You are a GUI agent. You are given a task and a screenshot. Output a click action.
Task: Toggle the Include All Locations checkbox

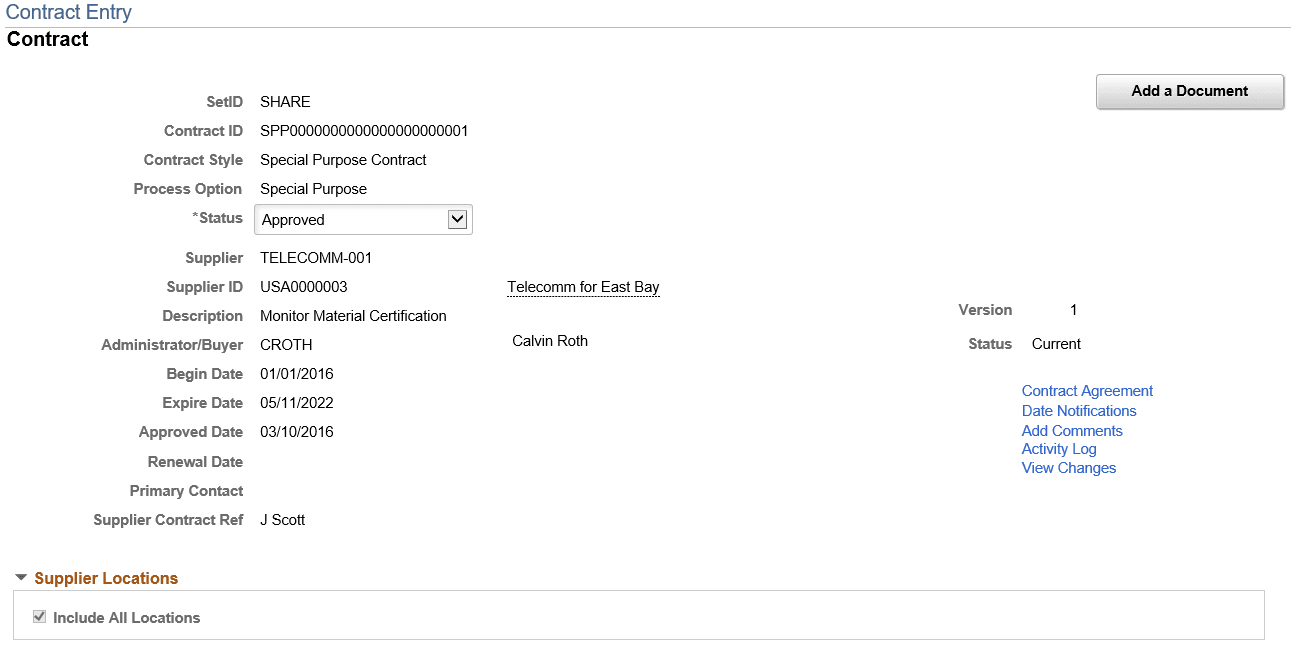click(39, 616)
